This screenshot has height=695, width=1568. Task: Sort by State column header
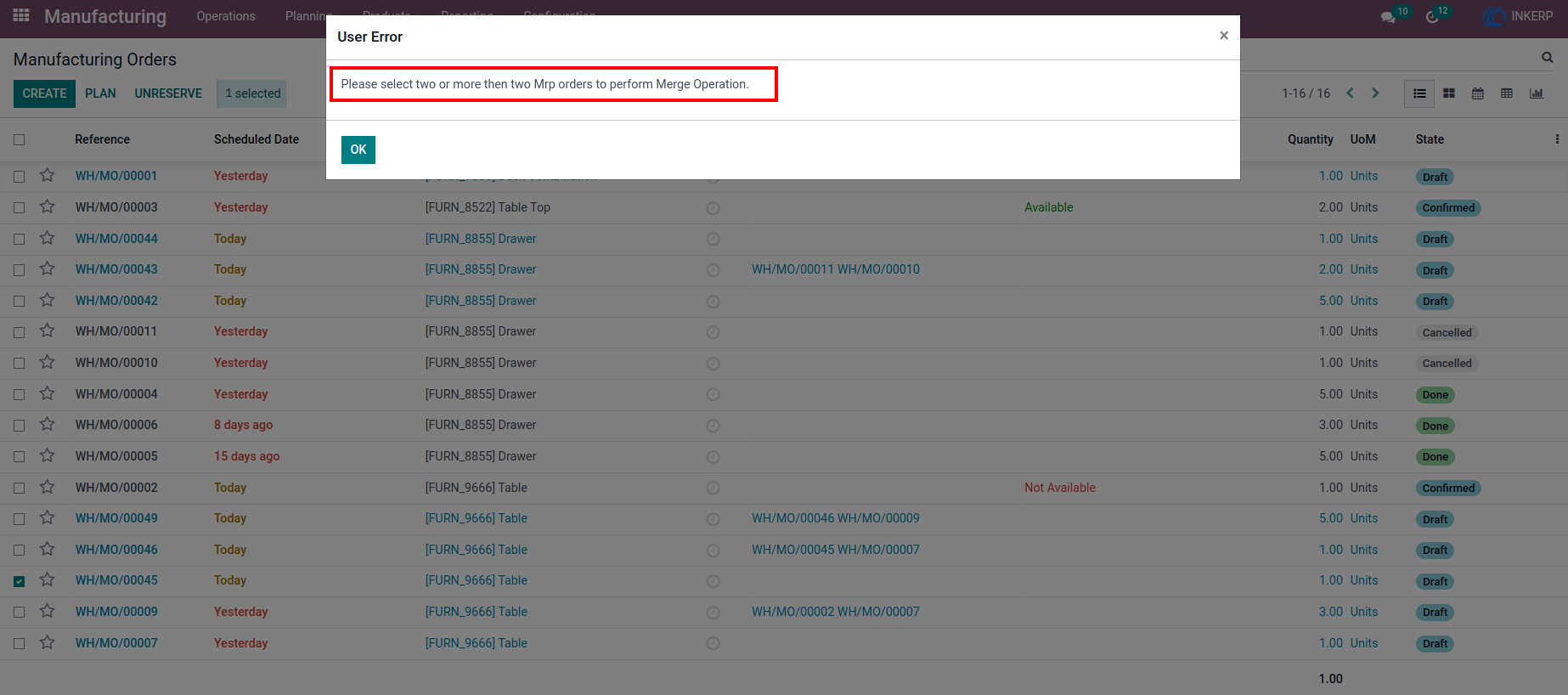point(1430,139)
